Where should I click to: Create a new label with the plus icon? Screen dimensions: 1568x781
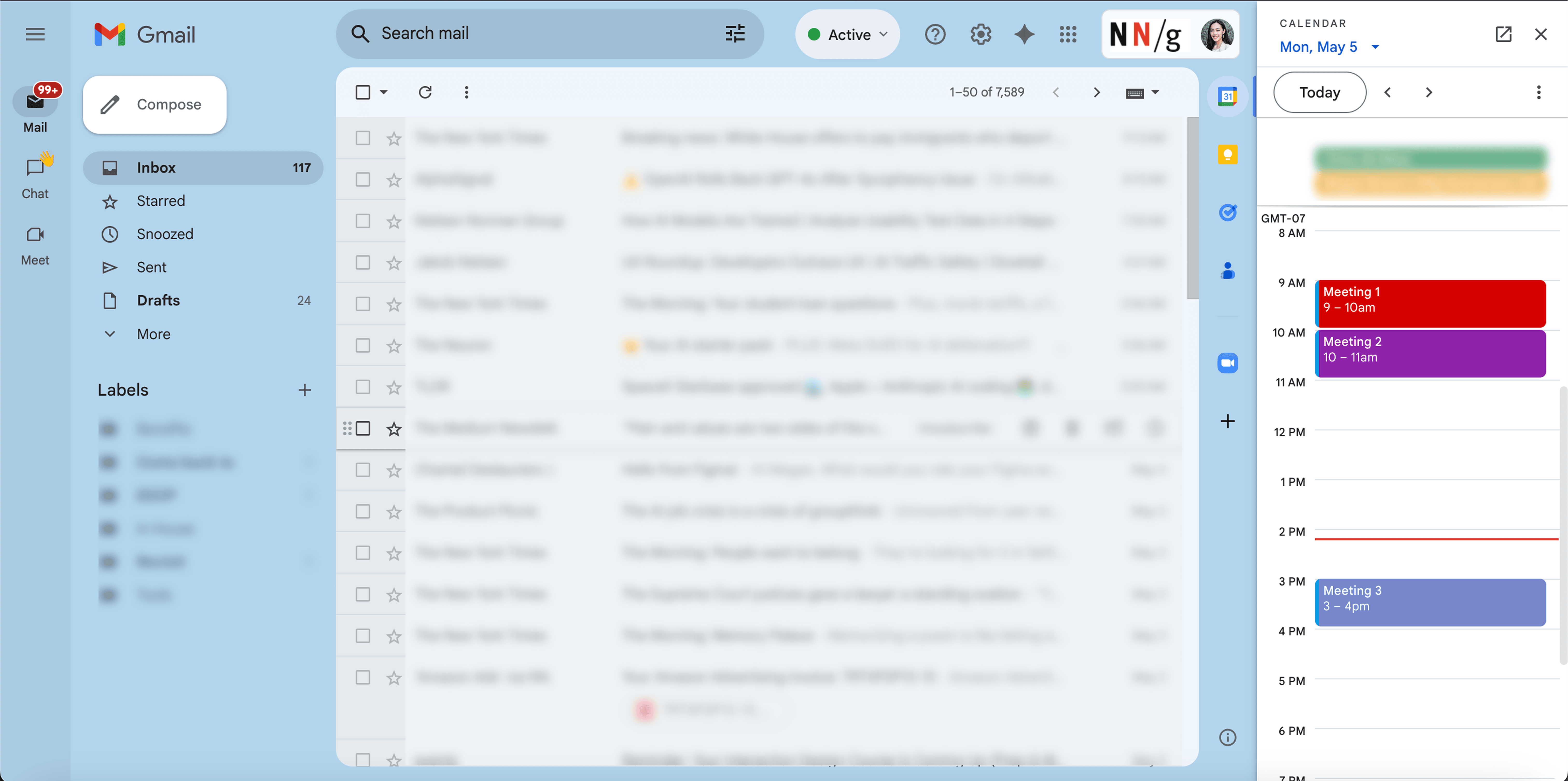point(304,390)
